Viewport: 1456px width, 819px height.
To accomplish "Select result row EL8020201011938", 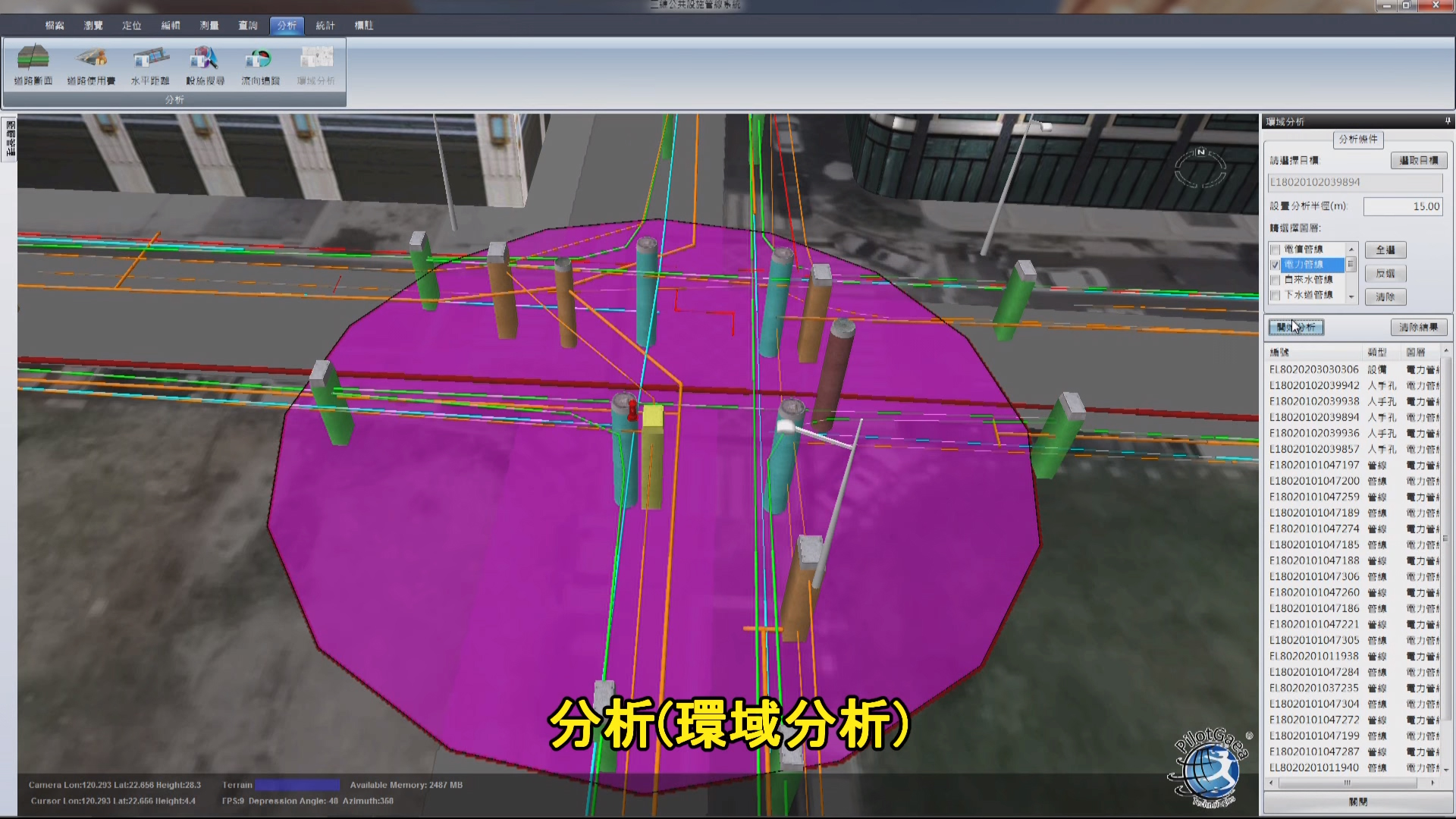I will point(1354,656).
